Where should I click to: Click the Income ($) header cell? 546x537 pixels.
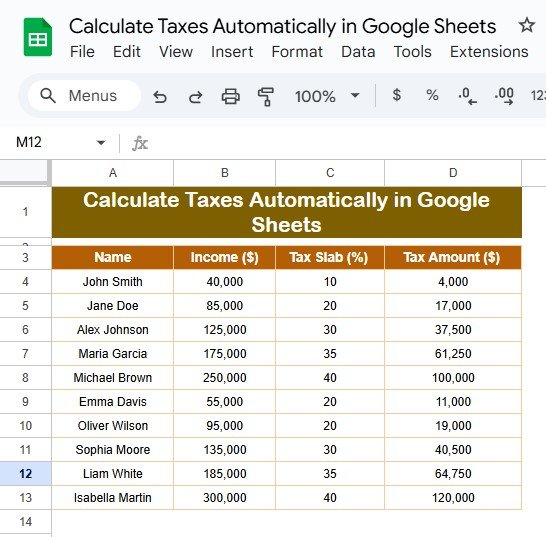tap(225, 257)
